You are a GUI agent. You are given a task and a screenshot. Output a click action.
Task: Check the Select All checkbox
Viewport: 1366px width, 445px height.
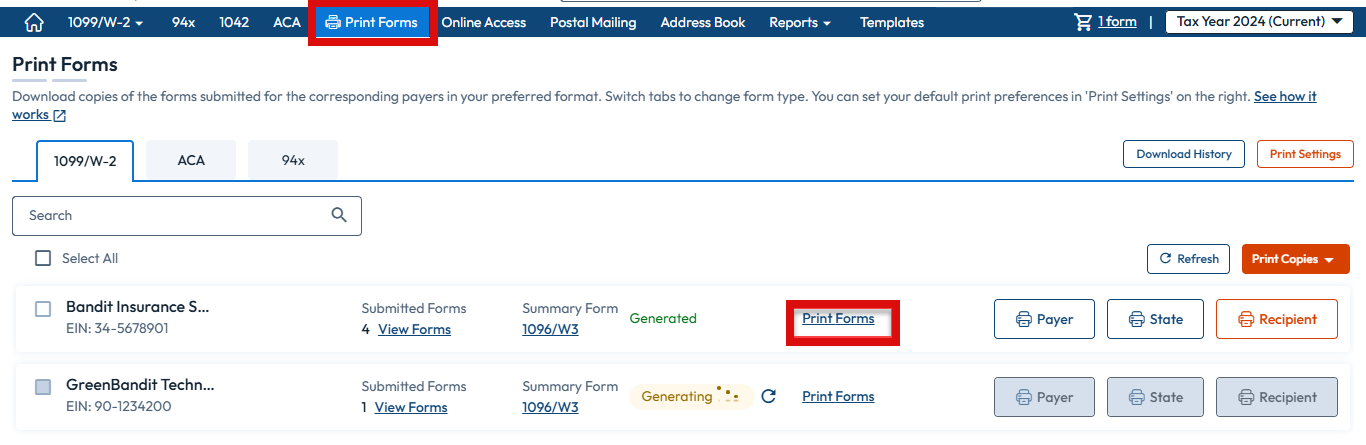tap(43, 258)
